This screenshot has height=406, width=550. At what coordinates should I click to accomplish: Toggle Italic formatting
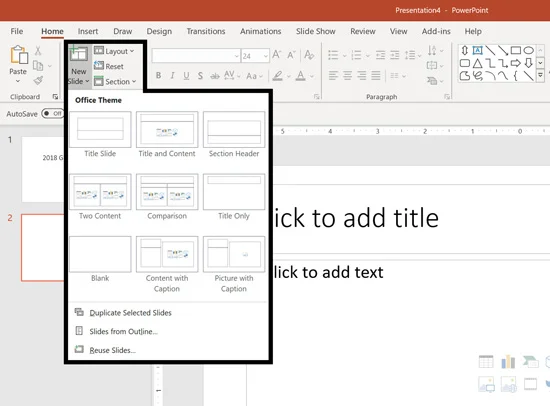click(x=172, y=75)
